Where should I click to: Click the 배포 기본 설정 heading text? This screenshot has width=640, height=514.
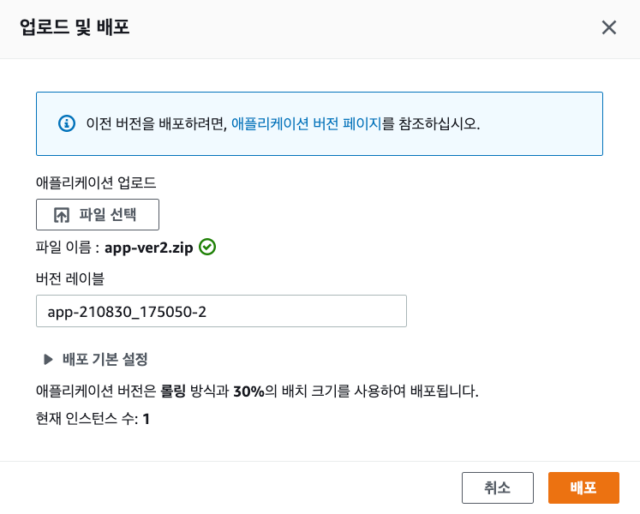pos(105,359)
